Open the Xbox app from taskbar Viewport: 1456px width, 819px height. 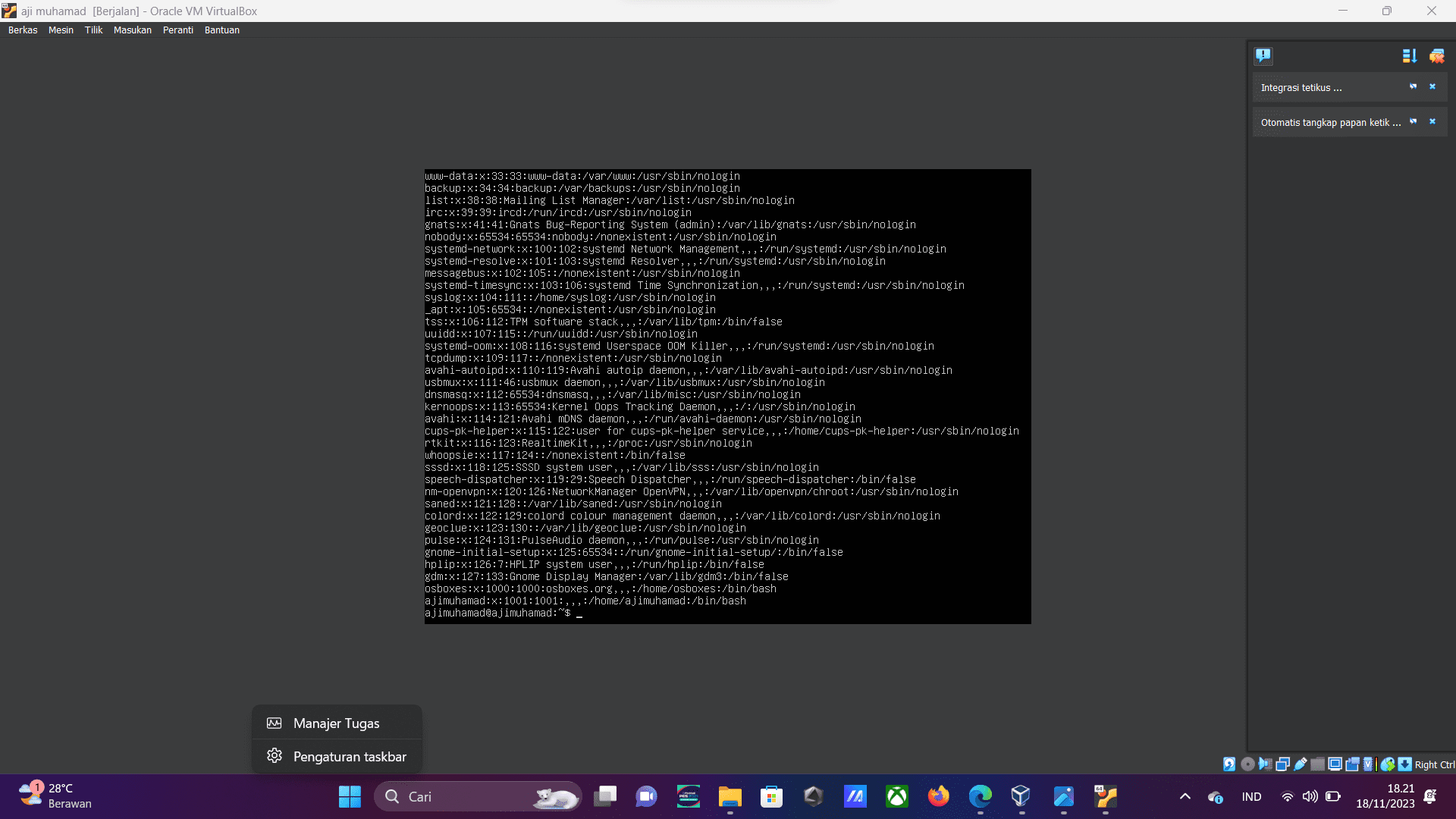[x=897, y=796]
